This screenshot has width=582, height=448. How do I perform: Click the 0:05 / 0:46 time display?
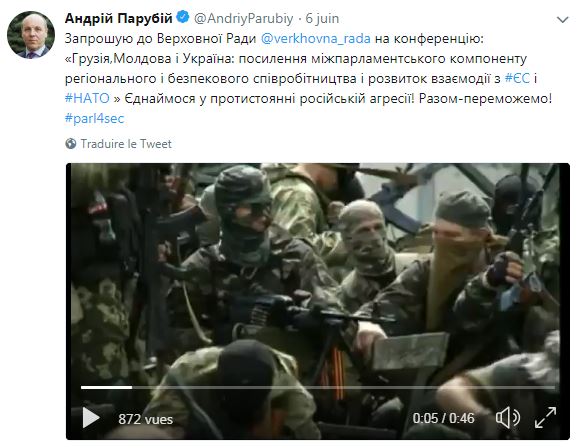tap(444, 418)
